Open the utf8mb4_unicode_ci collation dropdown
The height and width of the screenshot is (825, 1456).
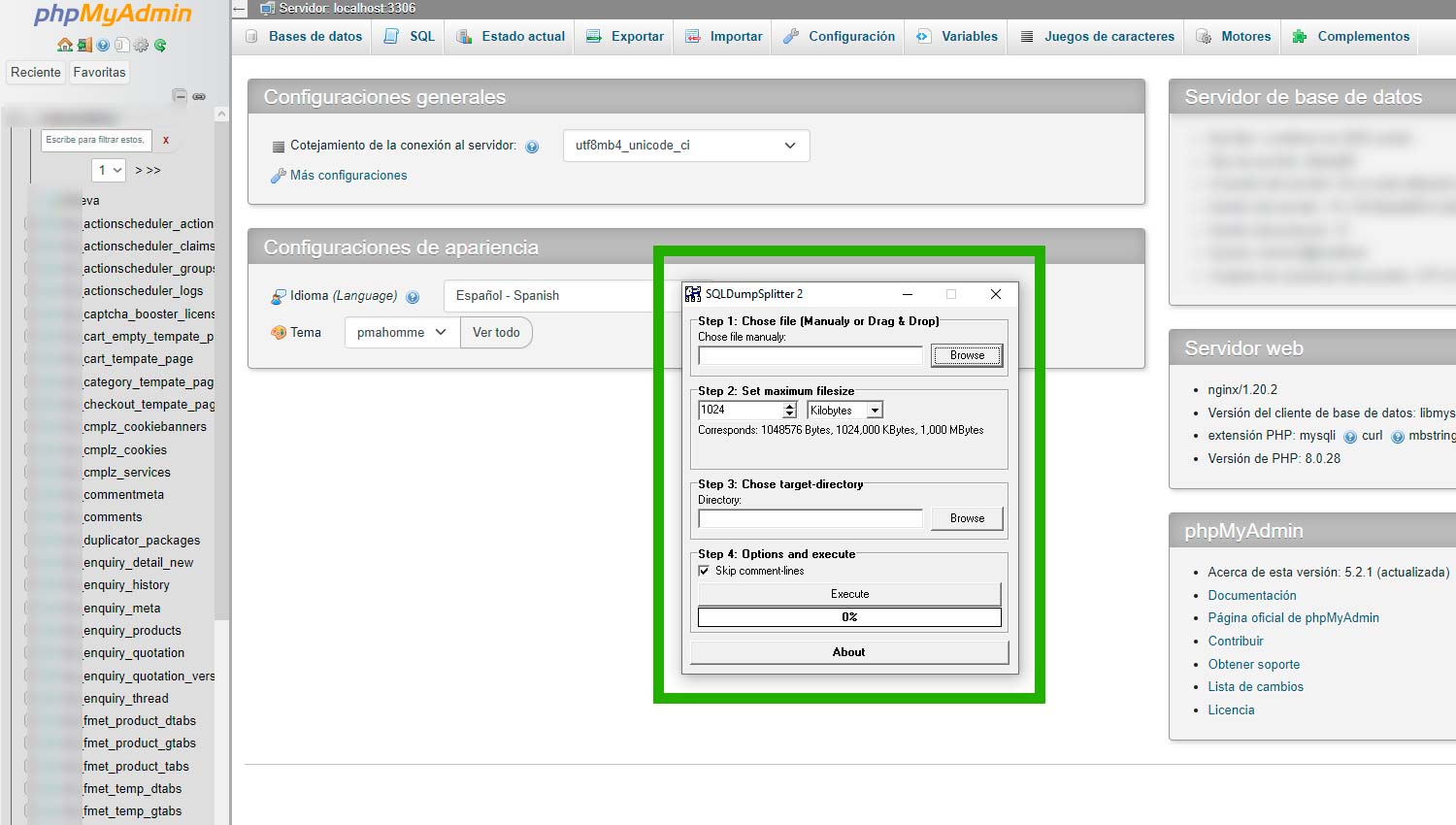pyautogui.click(x=686, y=146)
